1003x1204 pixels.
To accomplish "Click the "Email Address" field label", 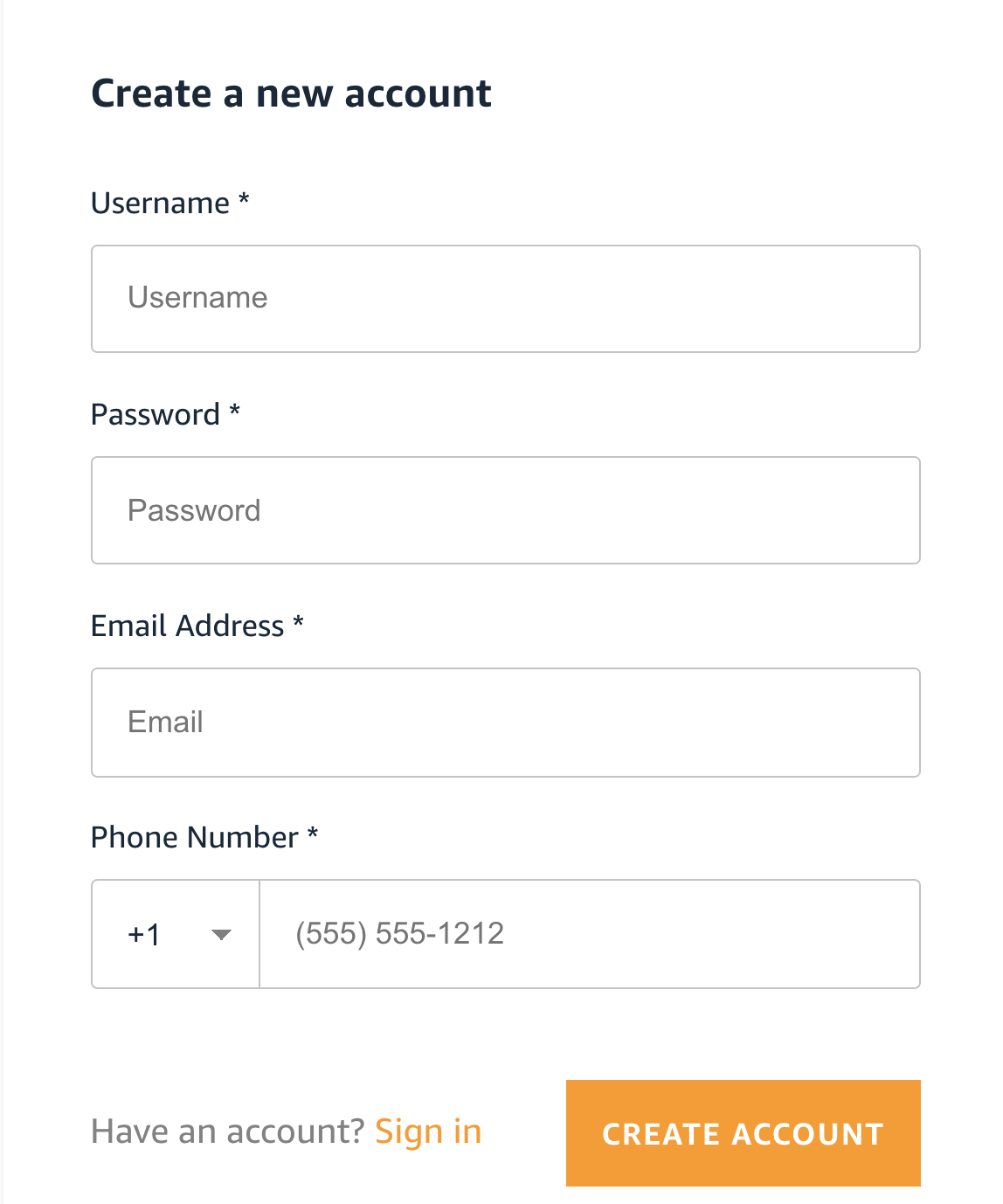I will 187,626.
